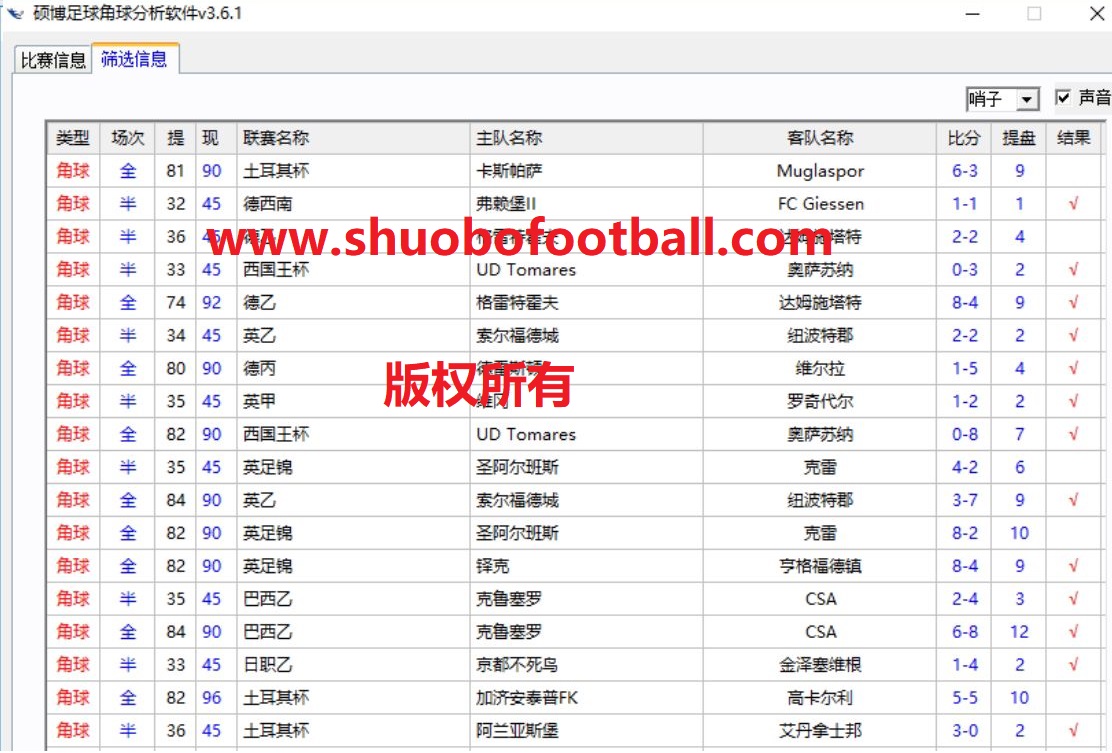The height and width of the screenshot is (753, 1112).
Task: Select the 阿兰亚斯堡 match row
Action: point(516,731)
